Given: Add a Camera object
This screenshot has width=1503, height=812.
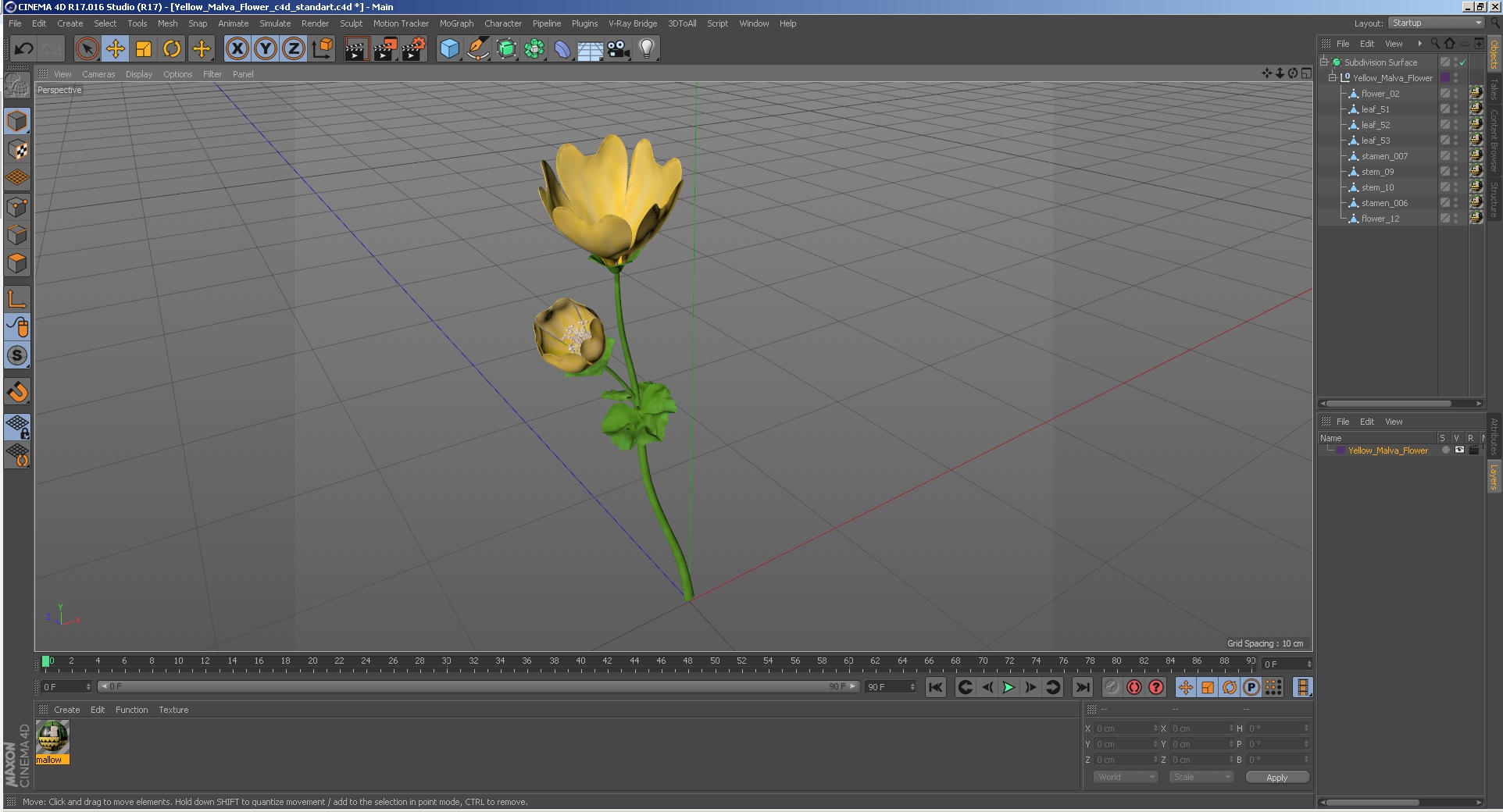Looking at the screenshot, I should pyautogui.click(x=619, y=49).
